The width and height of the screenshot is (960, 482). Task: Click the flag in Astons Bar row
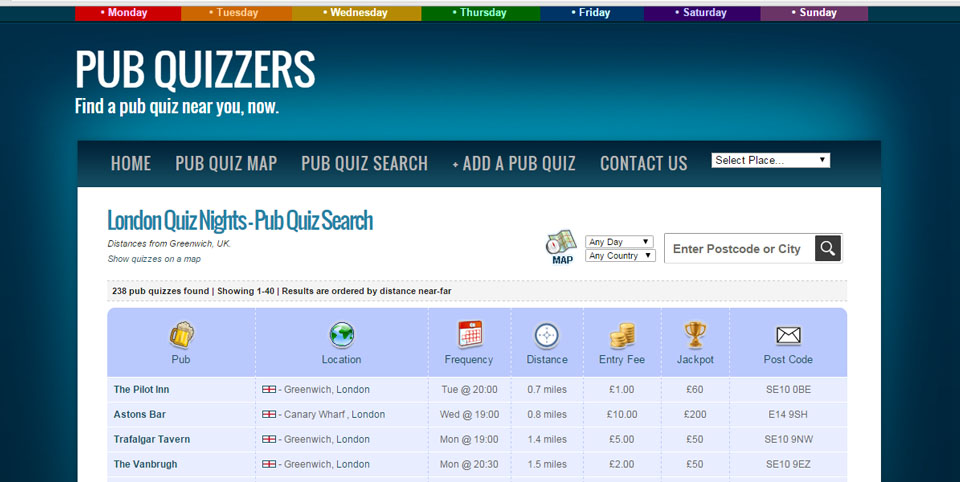coord(269,415)
